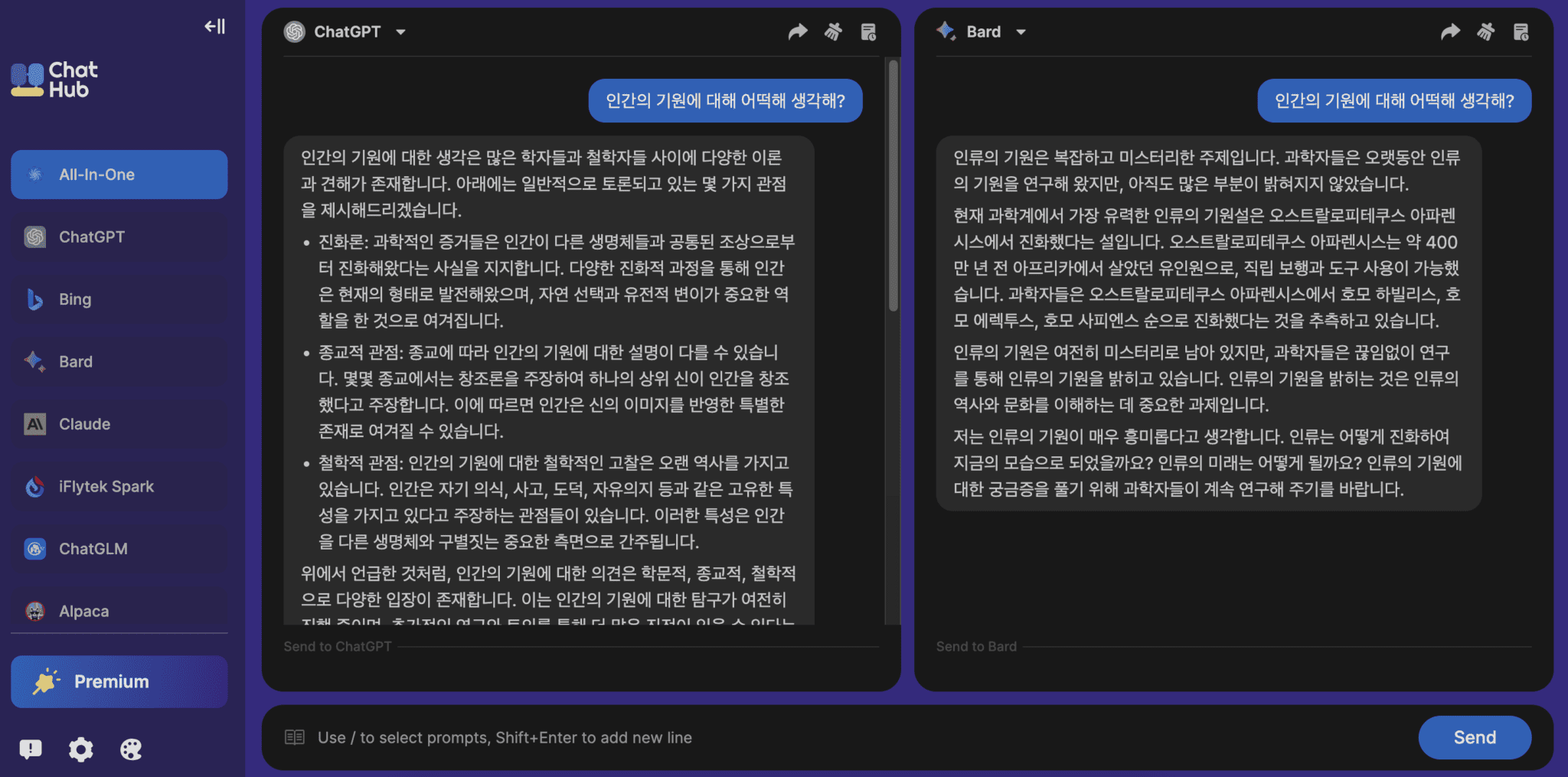Open the Claude chat in the sidebar
1568x777 pixels.
119,424
